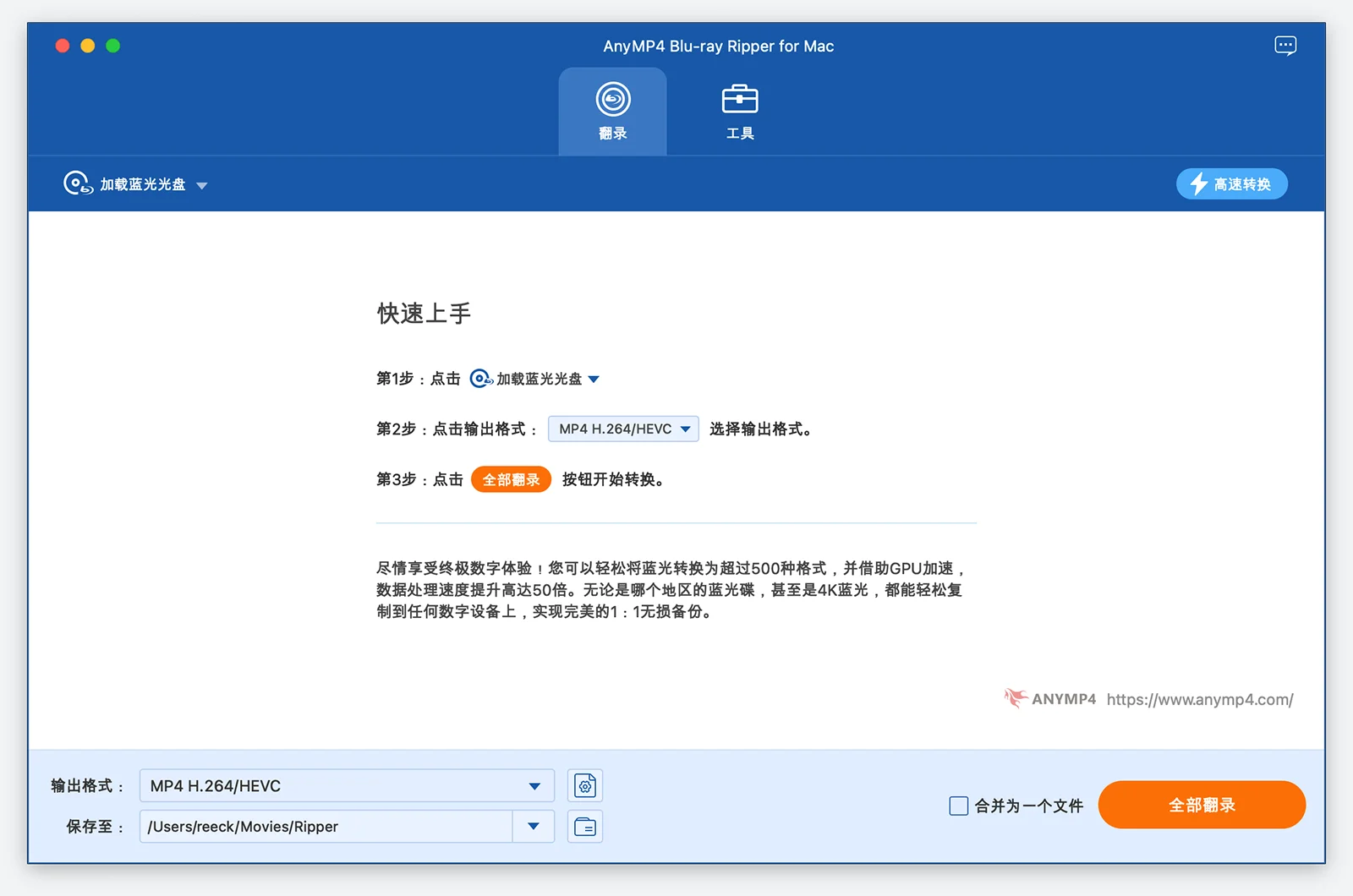The width and height of the screenshot is (1353, 896).
Task: Click the disc icon in step 1 guide
Action: coord(480,379)
